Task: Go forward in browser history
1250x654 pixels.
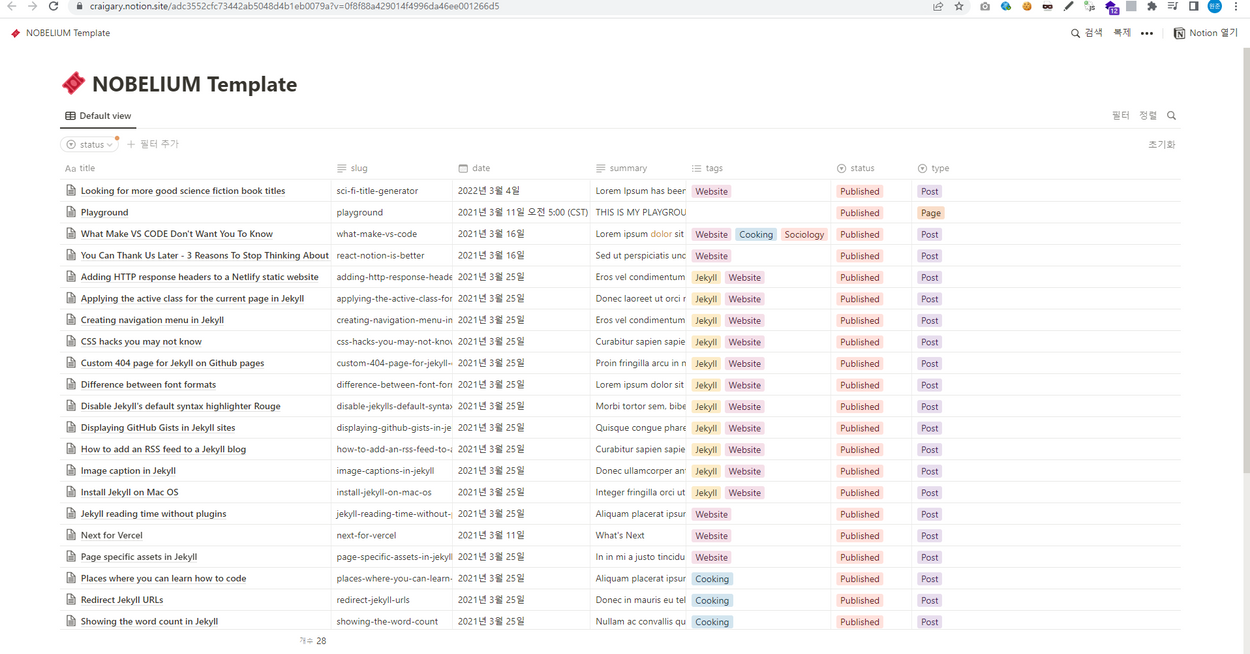Action: pyautogui.click(x=32, y=6)
